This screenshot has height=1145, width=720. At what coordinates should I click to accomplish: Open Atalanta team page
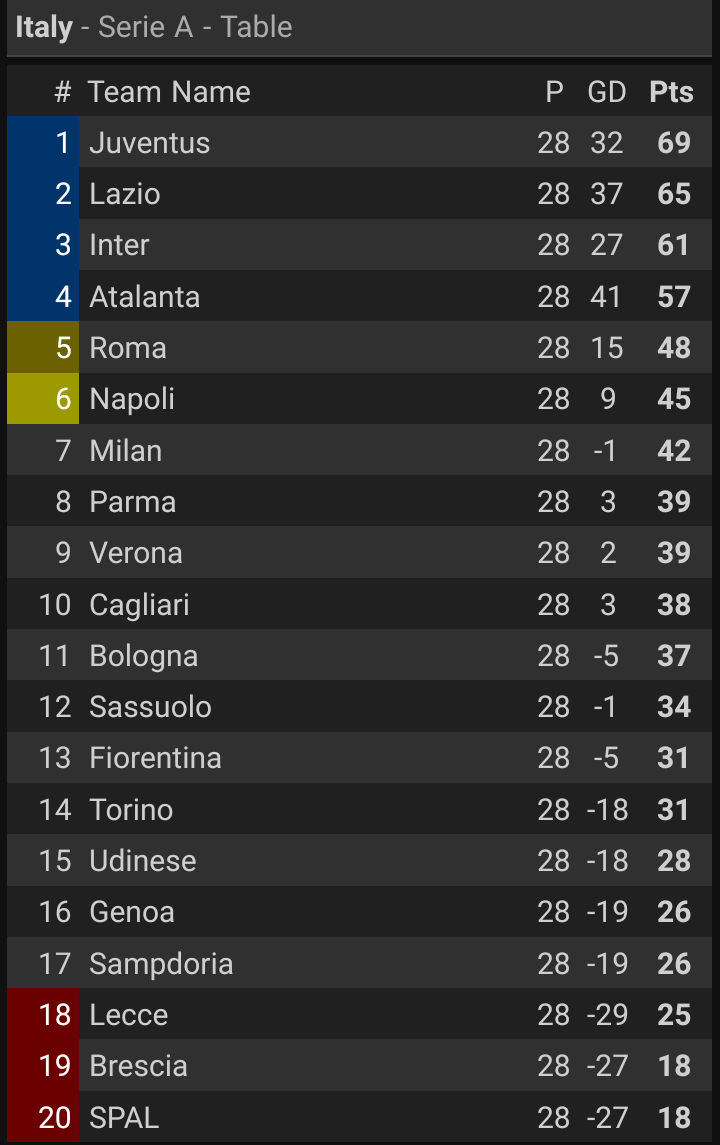(x=144, y=297)
